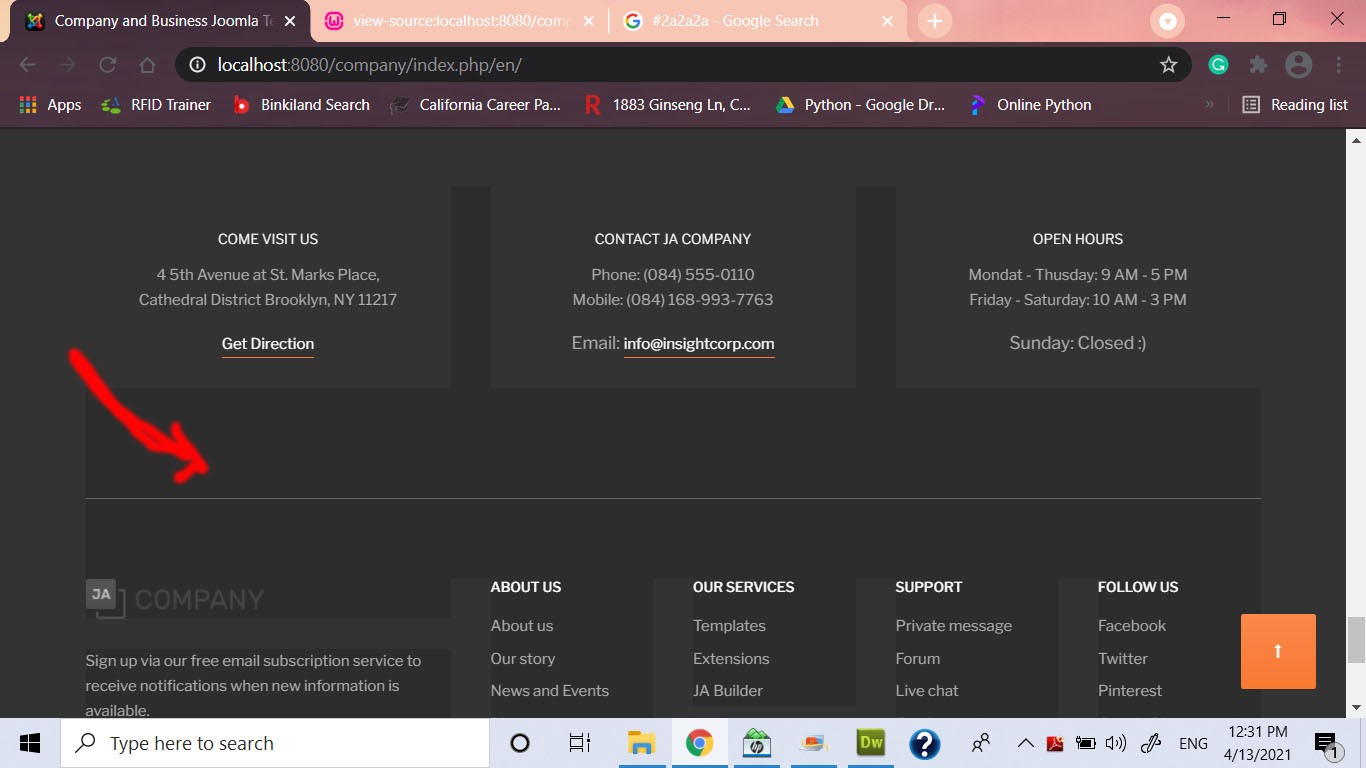
Task: Go to the browser home page icon
Action: click(x=147, y=65)
